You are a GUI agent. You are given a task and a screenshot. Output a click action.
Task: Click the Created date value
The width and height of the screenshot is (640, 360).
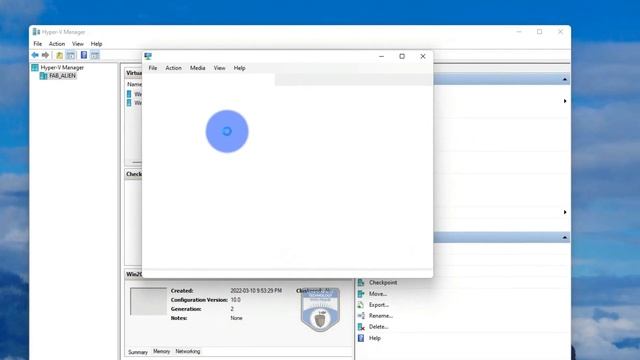256,291
